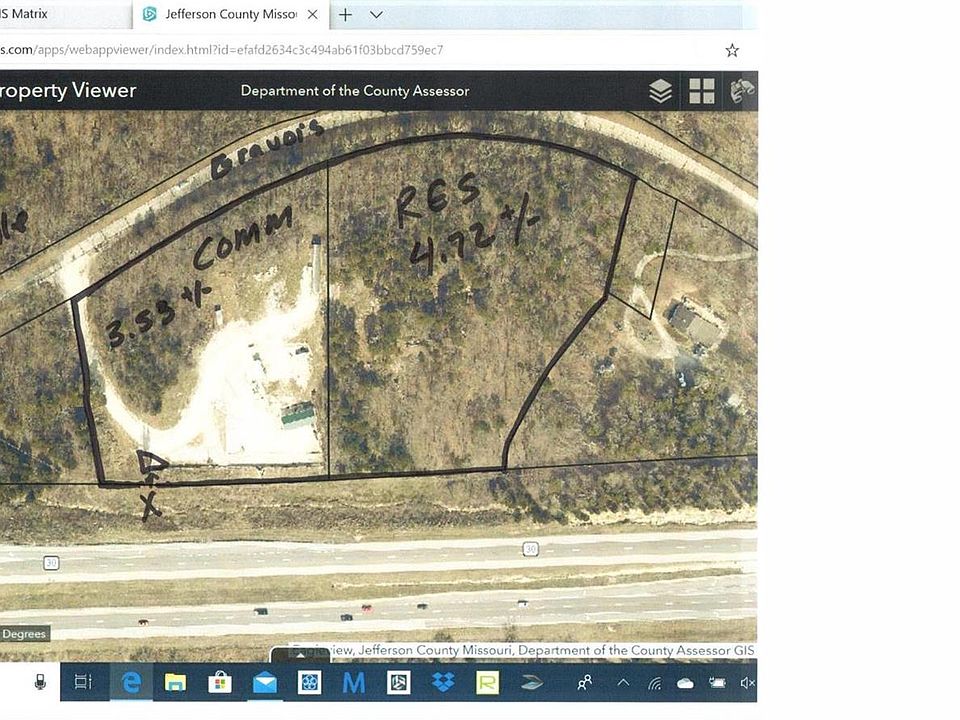Expand the browser tab list chevron
This screenshot has width=960, height=720.
(376, 15)
